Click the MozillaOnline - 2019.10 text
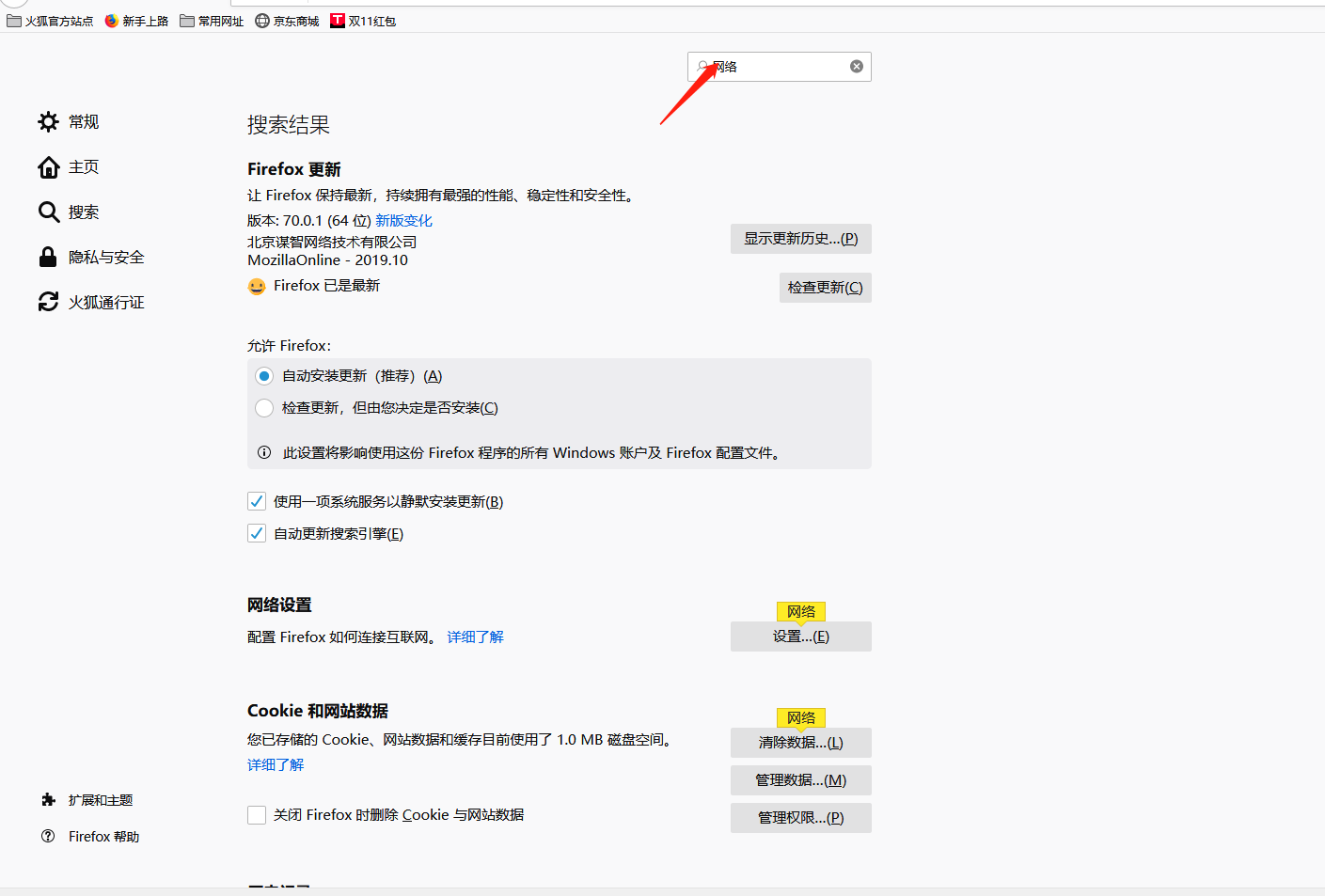The width and height of the screenshot is (1325, 896). [328, 260]
